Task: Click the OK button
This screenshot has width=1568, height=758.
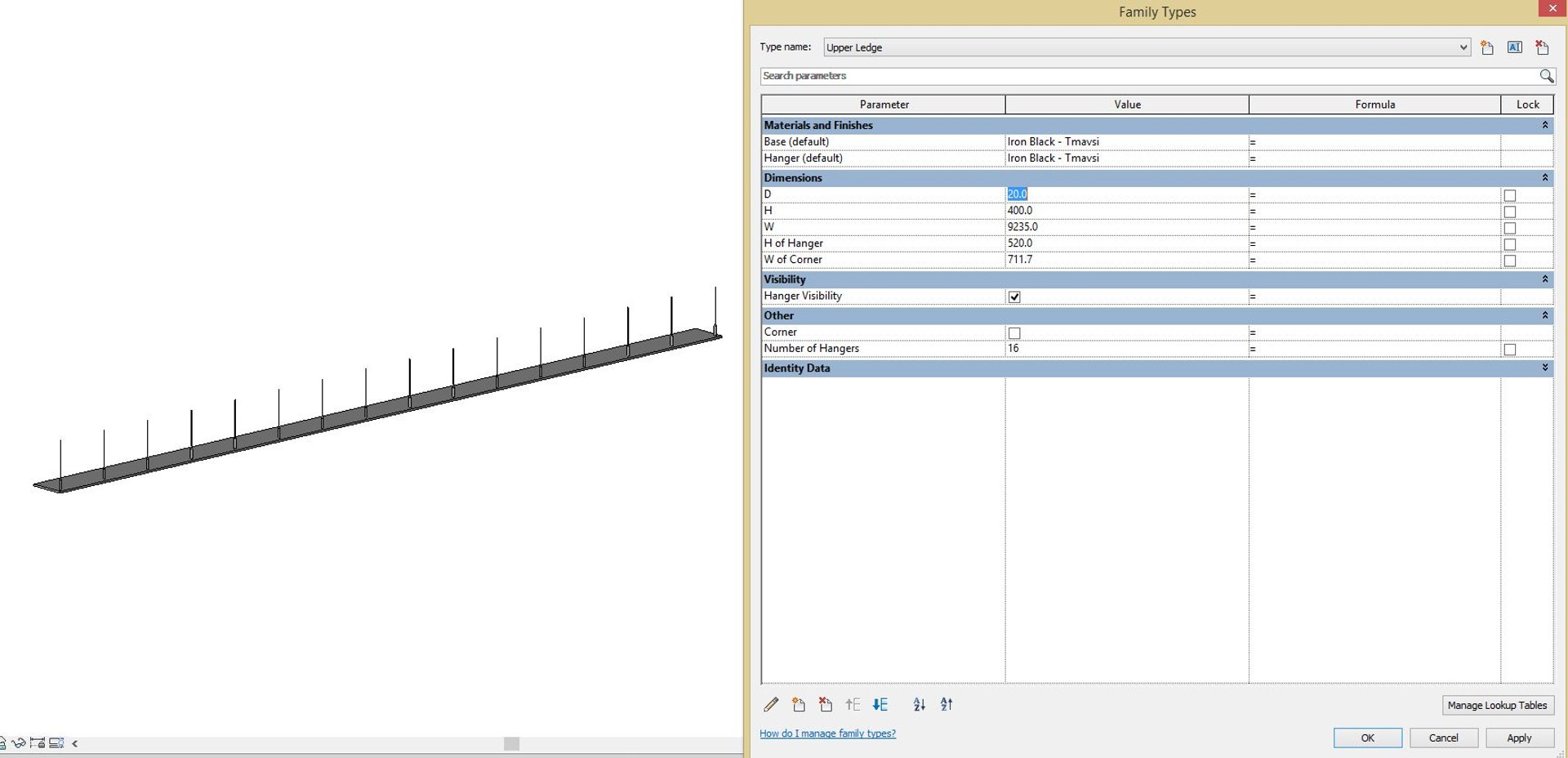Action: pyautogui.click(x=1368, y=738)
